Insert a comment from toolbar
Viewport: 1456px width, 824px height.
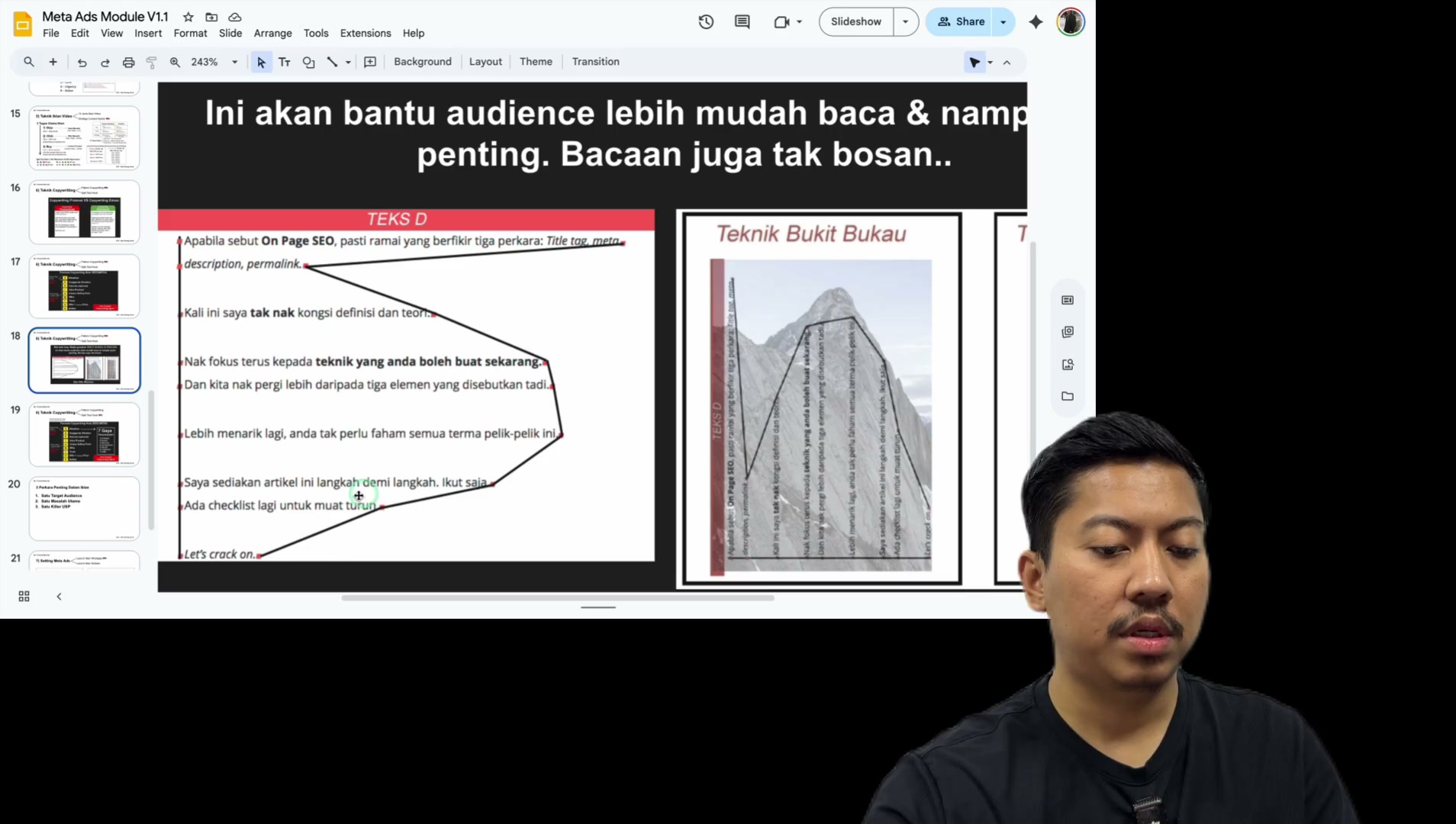pyautogui.click(x=370, y=62)
